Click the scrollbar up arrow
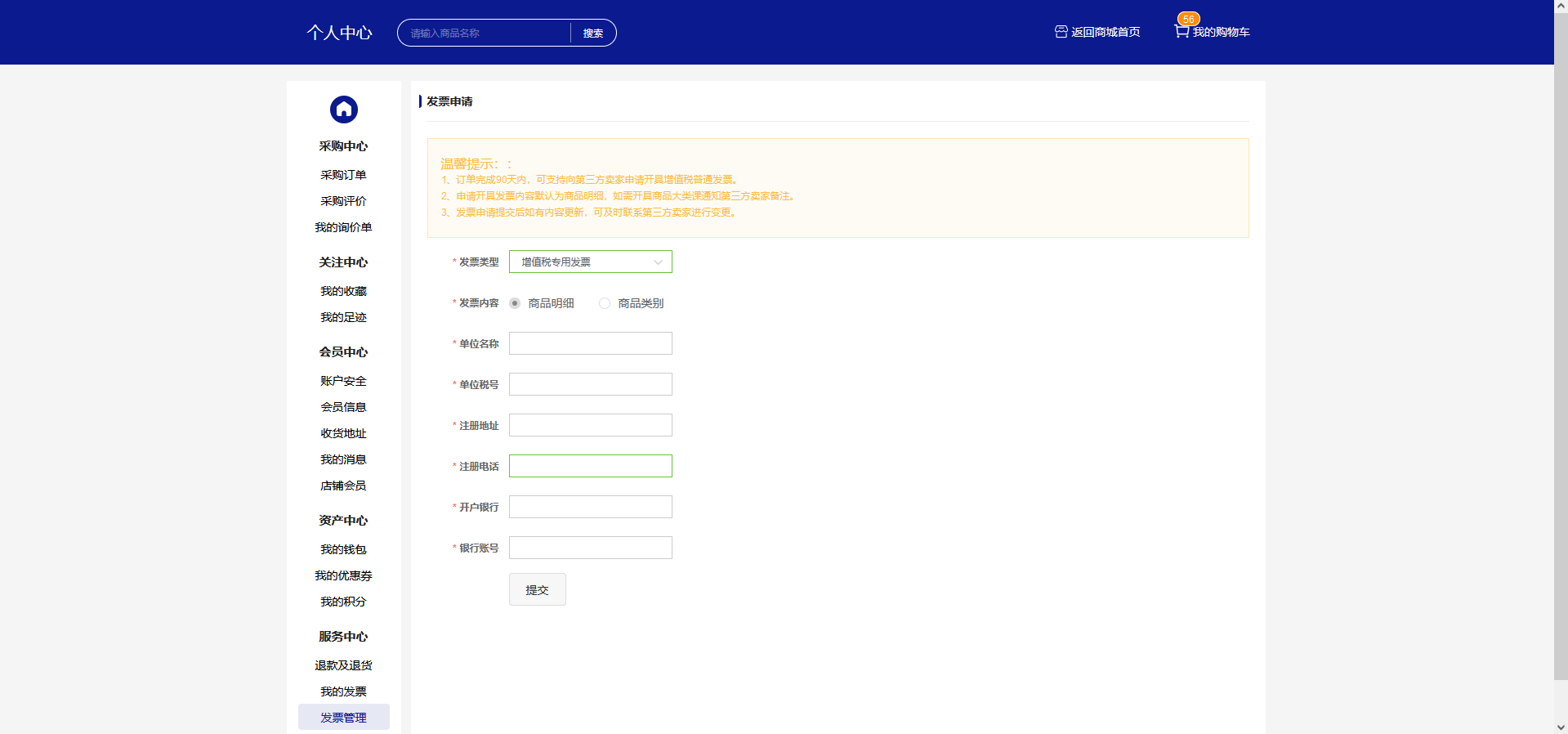Image resolution: width=1568 pixels, height=734 pixels. pyautogui.click(x=1561, y=6)
